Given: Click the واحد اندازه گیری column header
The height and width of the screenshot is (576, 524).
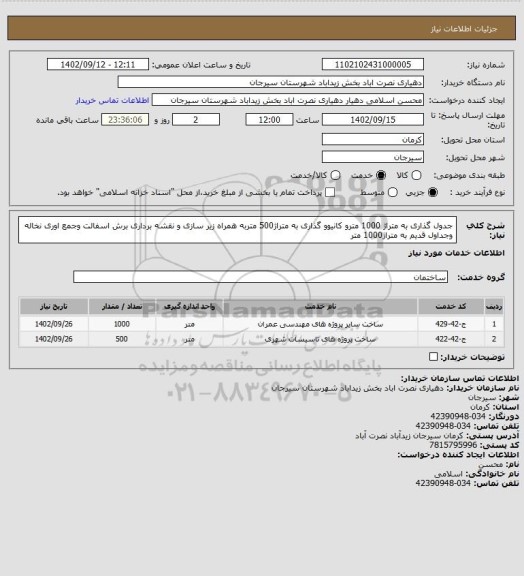Looking at the screenshot, I should coord(189,306).
